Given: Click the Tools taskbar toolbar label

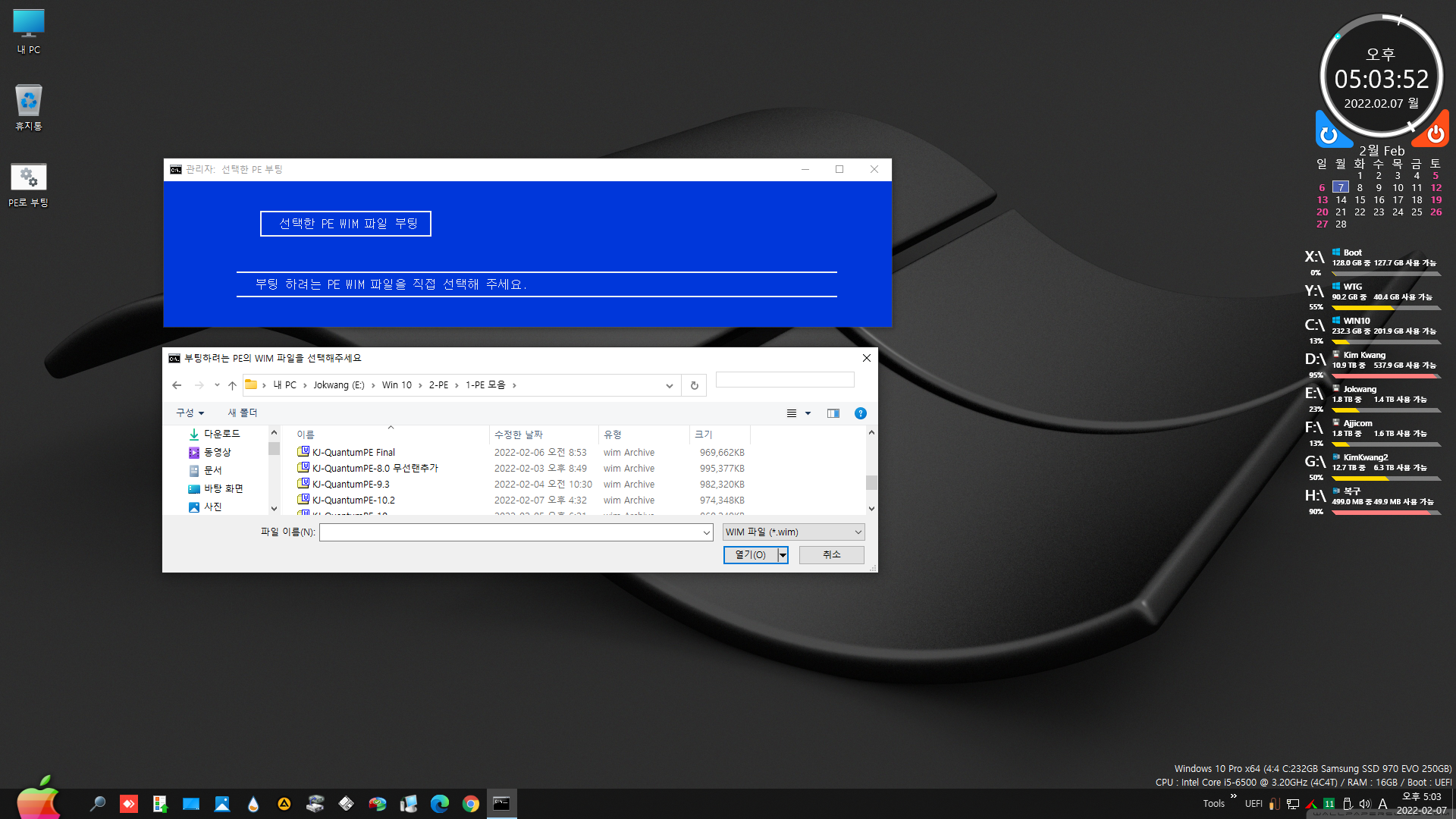Looking at the screenshot, I should pos(1213,804).
